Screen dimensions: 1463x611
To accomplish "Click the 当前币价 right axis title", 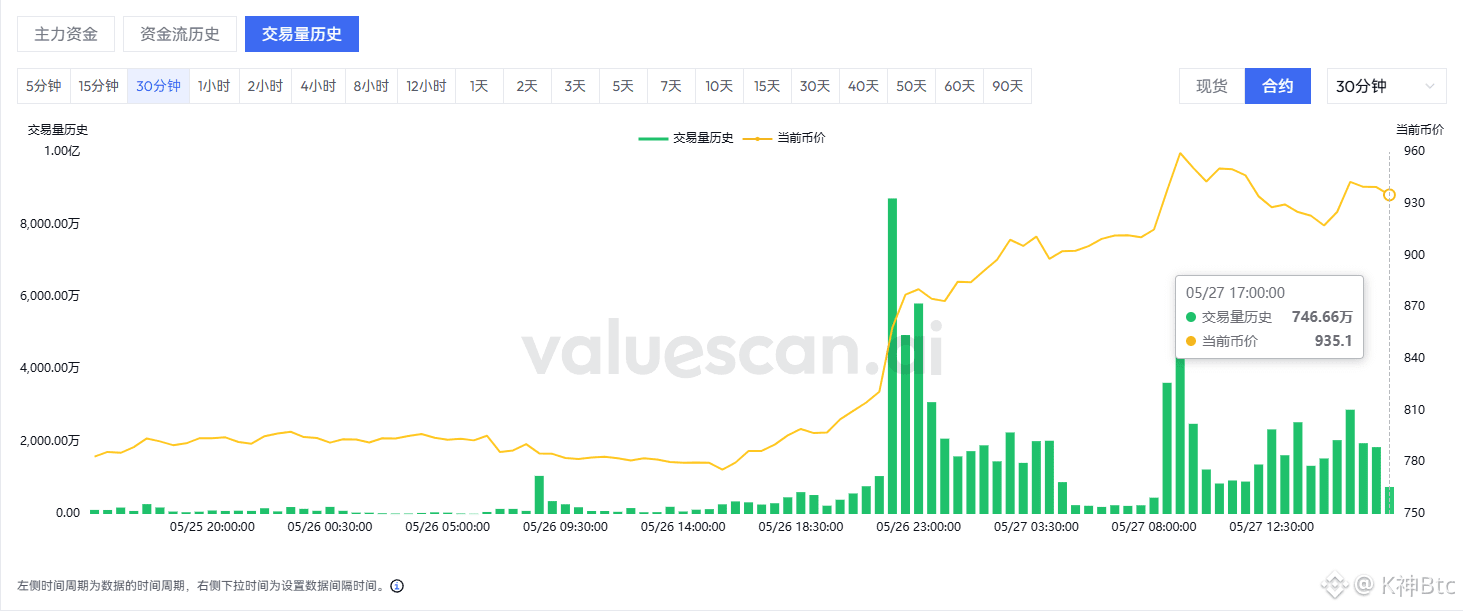I will pos(1420,129).
